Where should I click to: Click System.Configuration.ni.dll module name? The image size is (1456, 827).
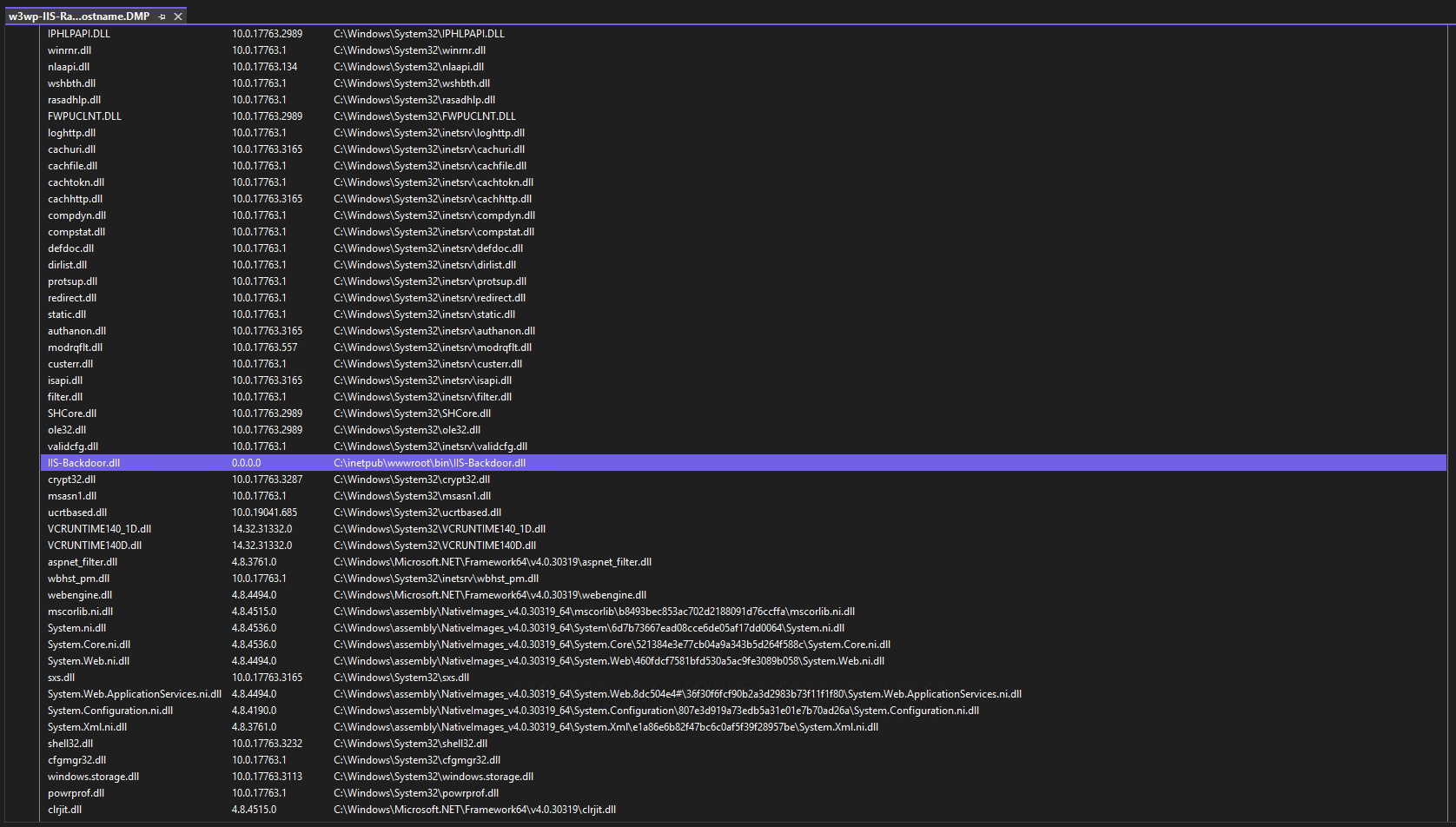[110, 711]
